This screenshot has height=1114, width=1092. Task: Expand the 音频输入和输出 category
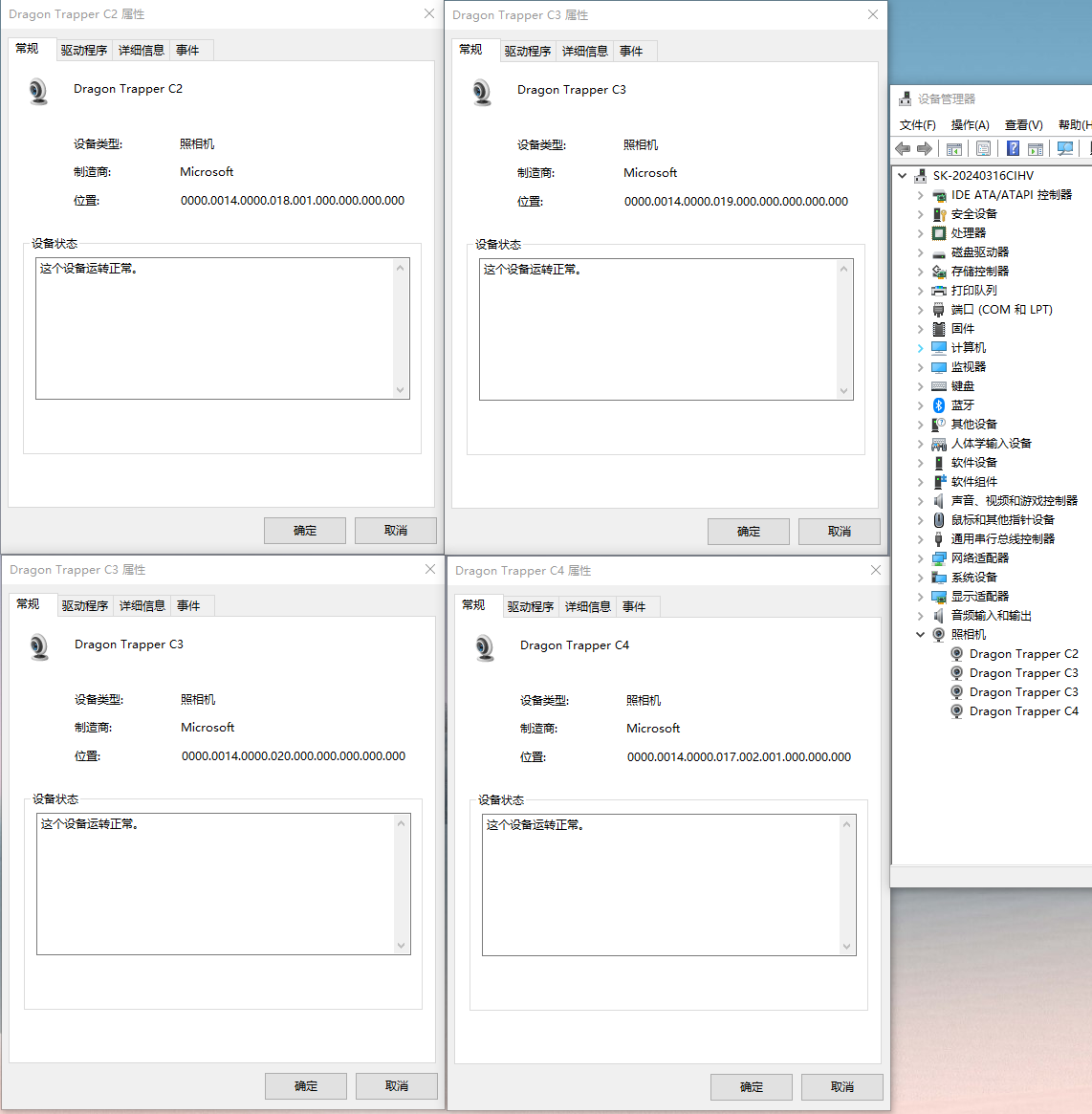pyautogui.click(x=920, y=616)
